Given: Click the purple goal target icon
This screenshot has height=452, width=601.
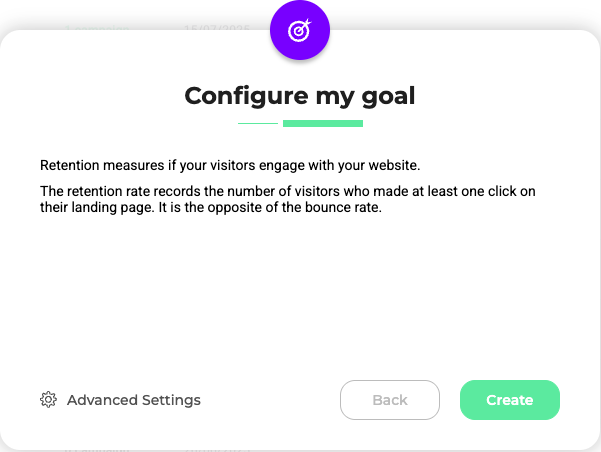Looking at the screenshot, I should point(300,31).
